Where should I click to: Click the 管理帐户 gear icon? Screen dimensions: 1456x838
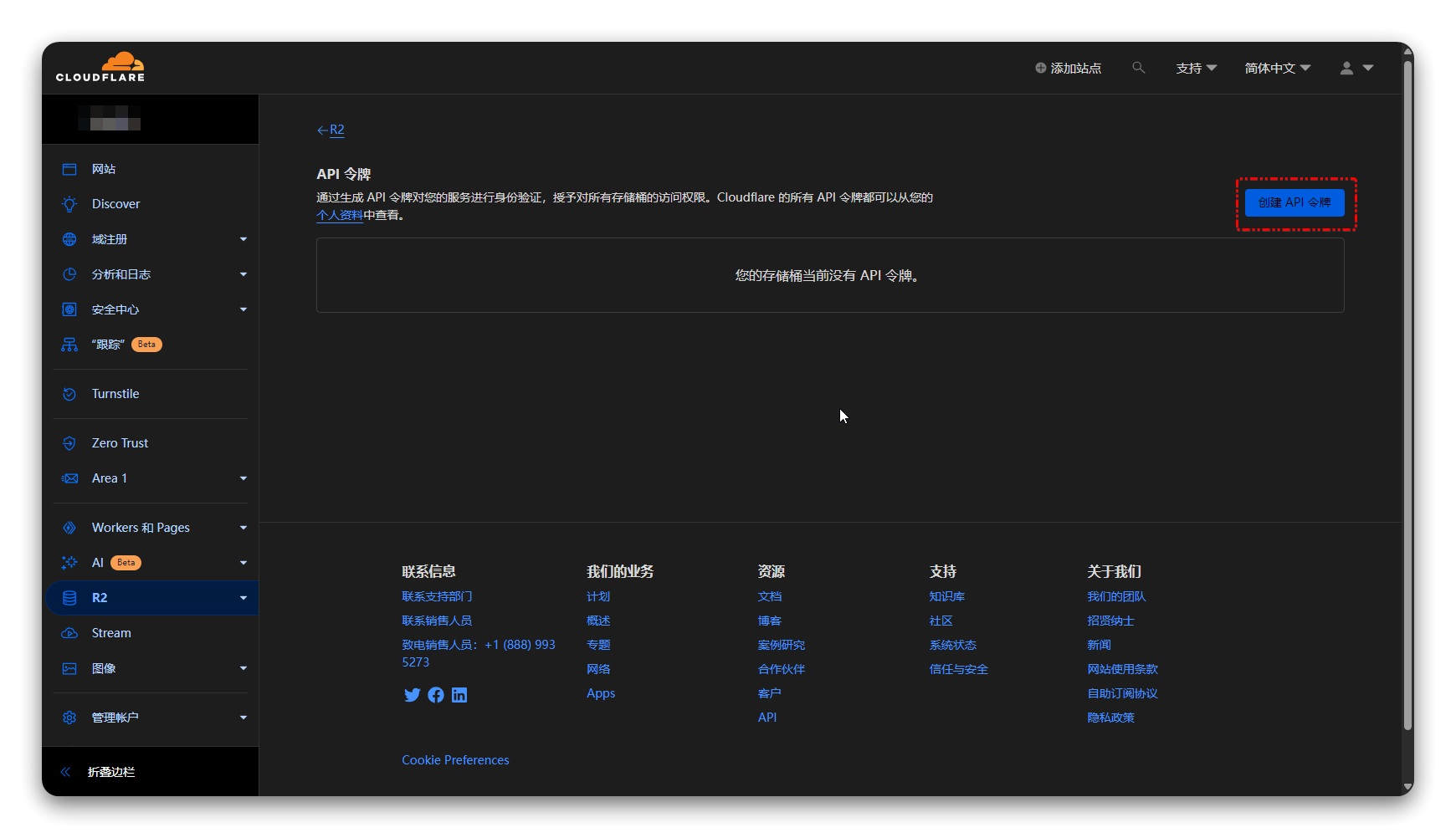(69, 718)
